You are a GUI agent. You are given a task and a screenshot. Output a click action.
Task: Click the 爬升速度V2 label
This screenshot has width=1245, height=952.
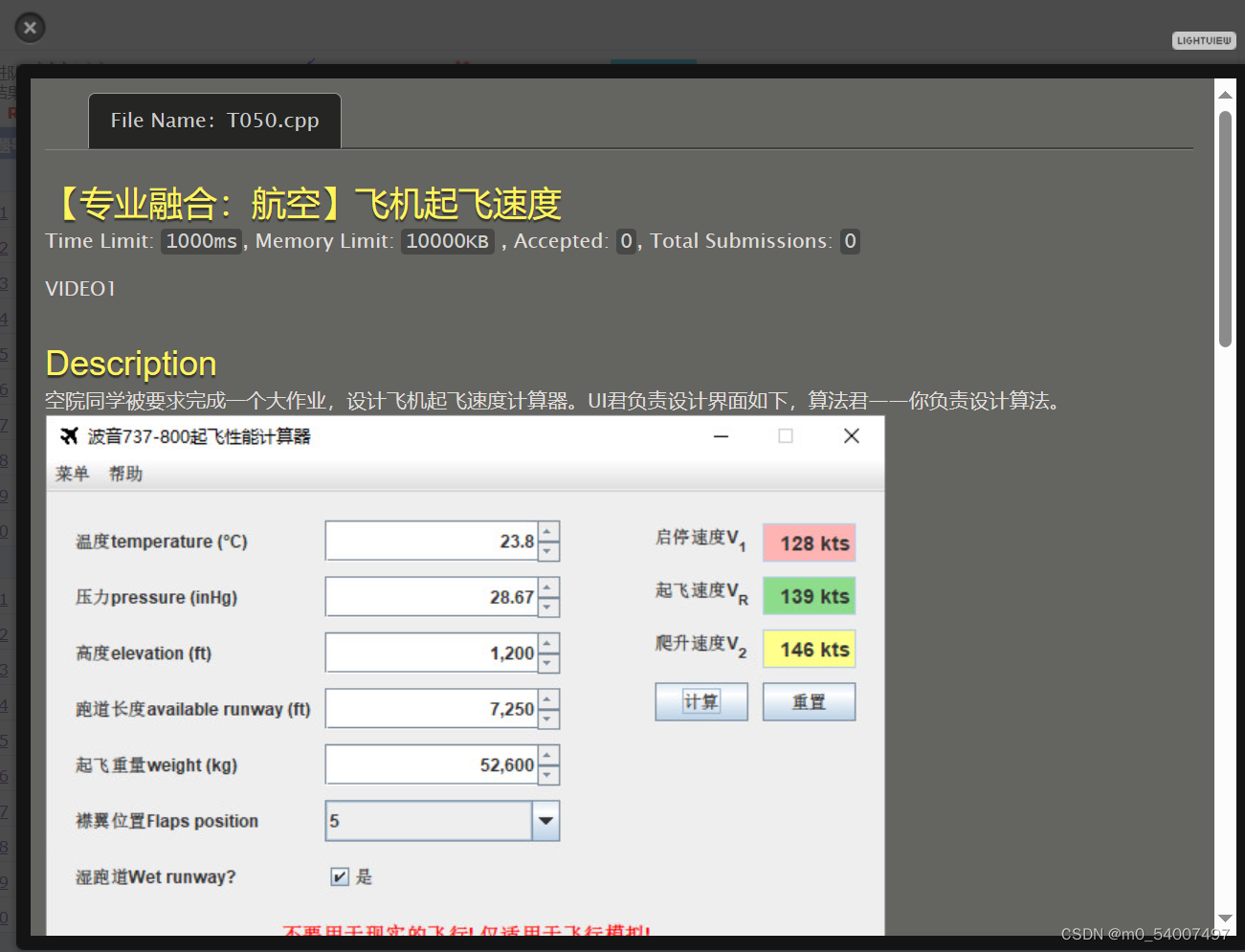pyautogui.click(x=700, y=646)
